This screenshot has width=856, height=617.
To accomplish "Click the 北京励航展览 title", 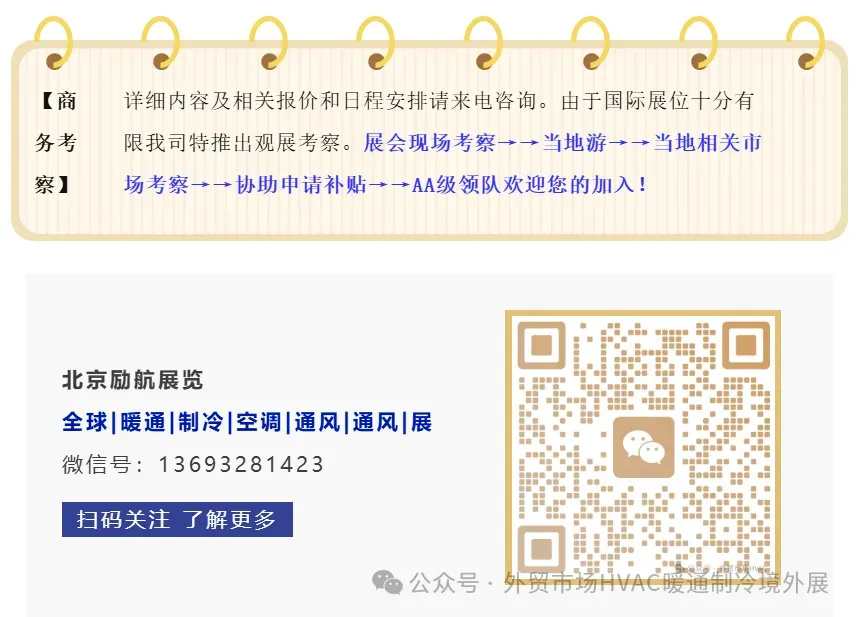I will pos(133,380).
